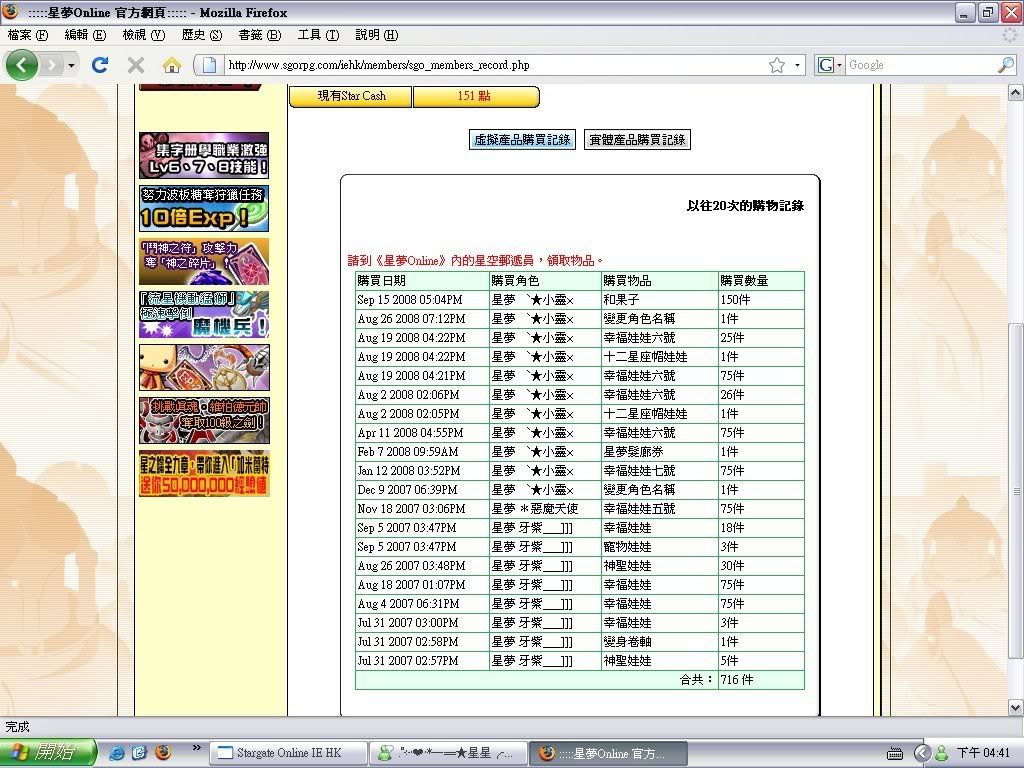Click the search magnifier icon

pyautogui.click(x=1005, y=65)
